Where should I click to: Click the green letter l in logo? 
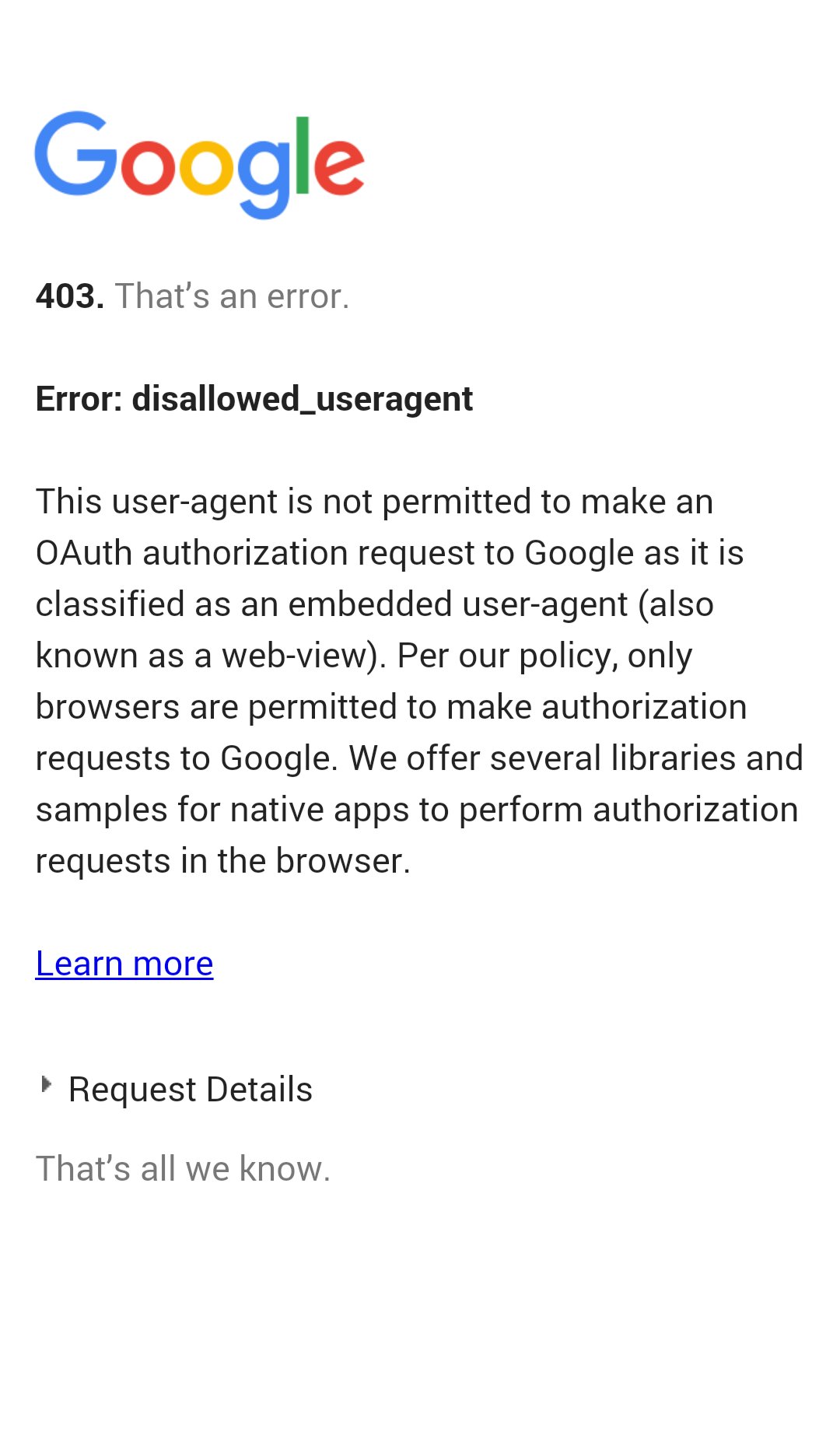pyautogui.click(x=303, y=154)
